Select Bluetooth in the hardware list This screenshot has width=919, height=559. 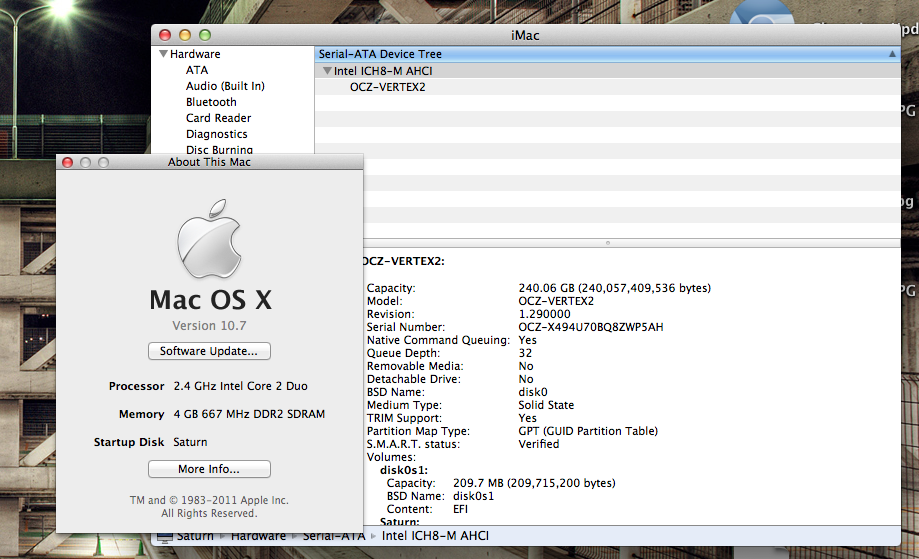pyautogui.click(x=211, y=102)
